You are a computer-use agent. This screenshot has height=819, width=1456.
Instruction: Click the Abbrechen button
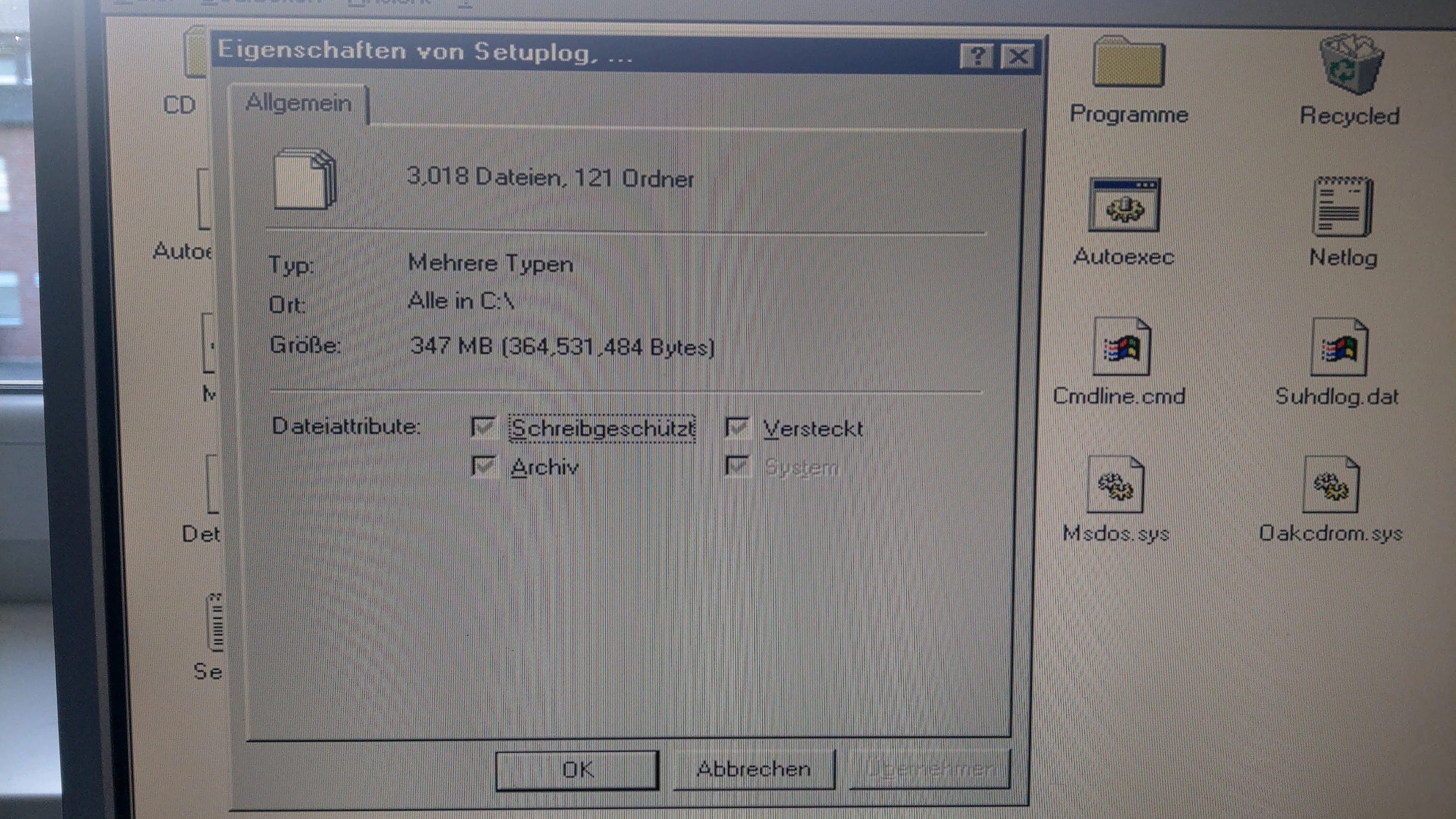coord(754,769)
